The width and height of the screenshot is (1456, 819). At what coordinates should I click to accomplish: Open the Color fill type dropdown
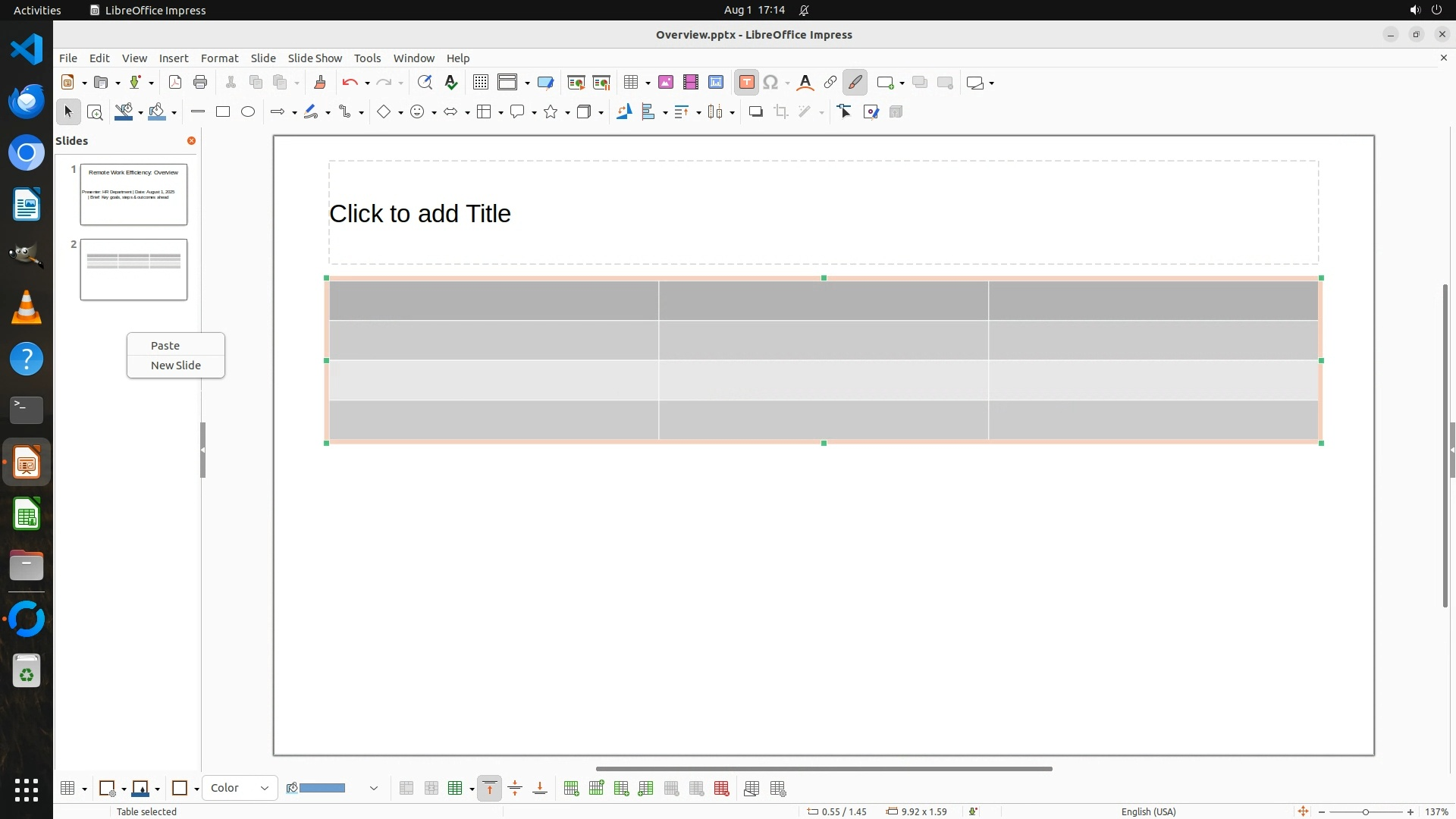(240, 788)
